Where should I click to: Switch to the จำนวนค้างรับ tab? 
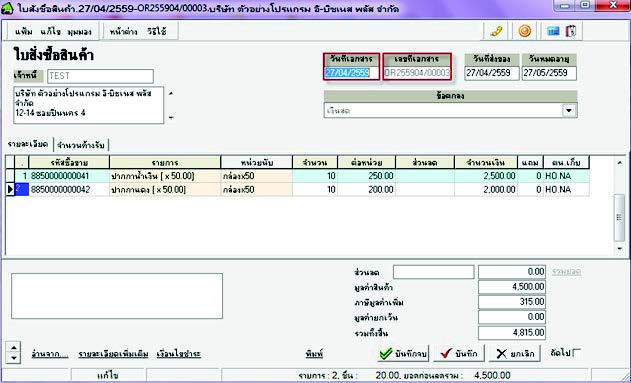(x=81, y=145)
